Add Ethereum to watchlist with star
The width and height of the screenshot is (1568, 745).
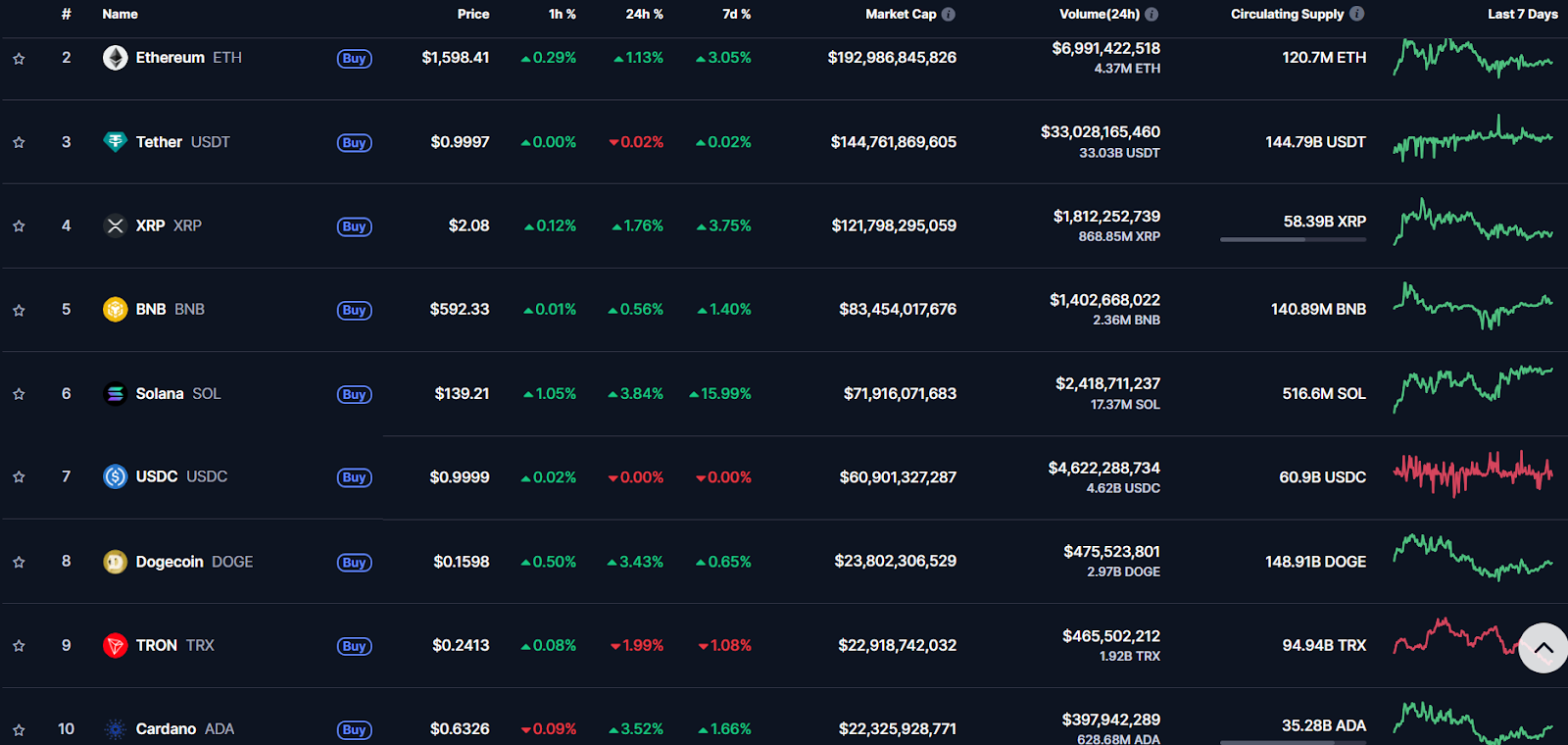click(19, 59)
